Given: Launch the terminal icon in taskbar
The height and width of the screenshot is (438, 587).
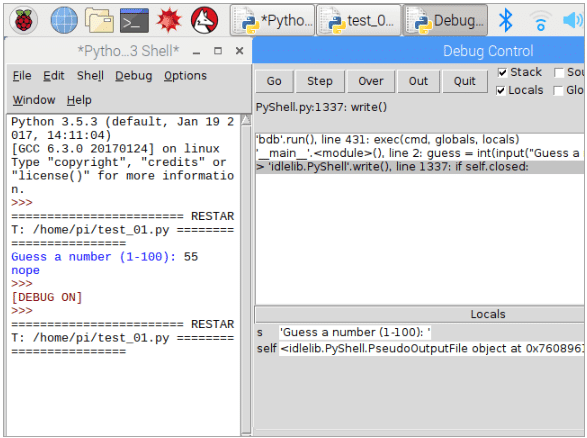Looking at the screenshot, I should (x=134, y=20).
